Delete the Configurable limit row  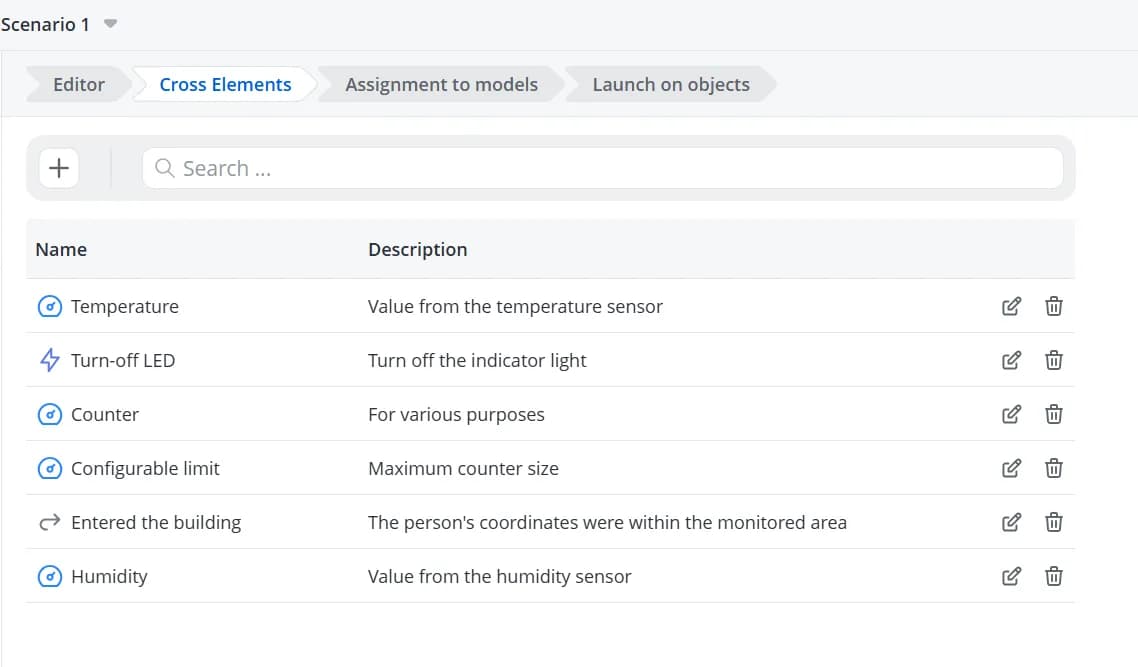pos(1054,468)
